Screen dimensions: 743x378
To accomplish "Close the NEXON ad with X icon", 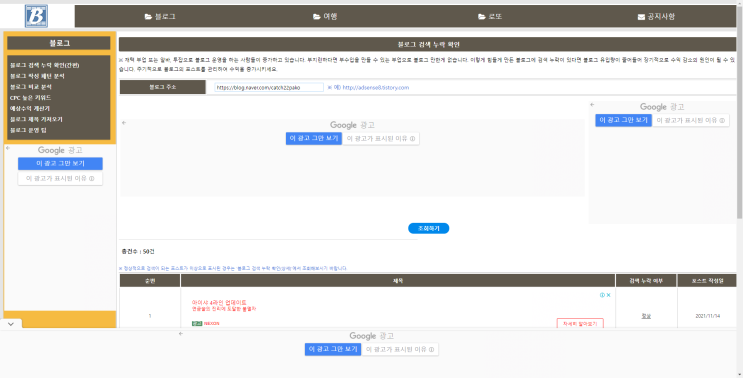I will point(608,295).
